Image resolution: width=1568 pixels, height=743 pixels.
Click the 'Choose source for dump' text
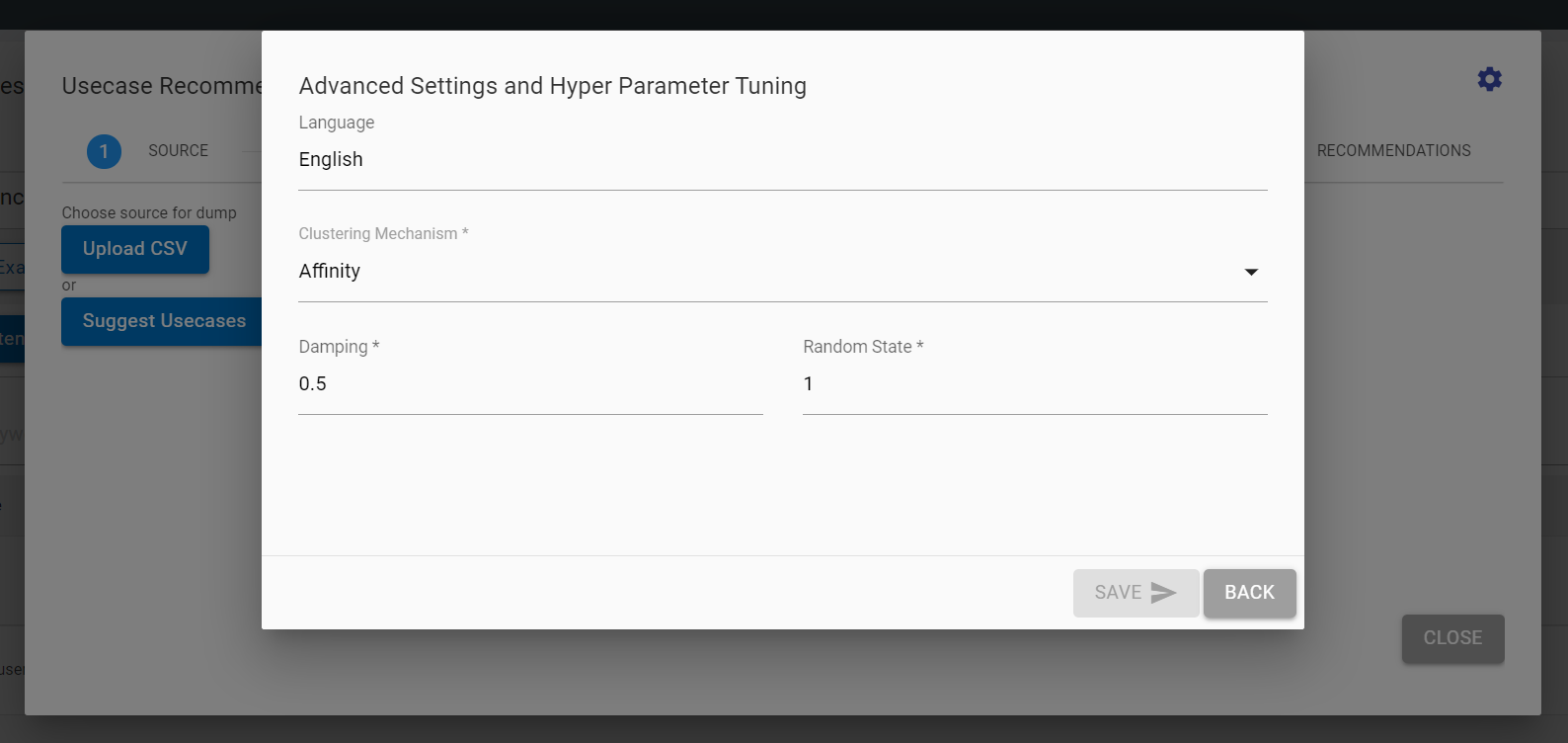pos(149,212)
